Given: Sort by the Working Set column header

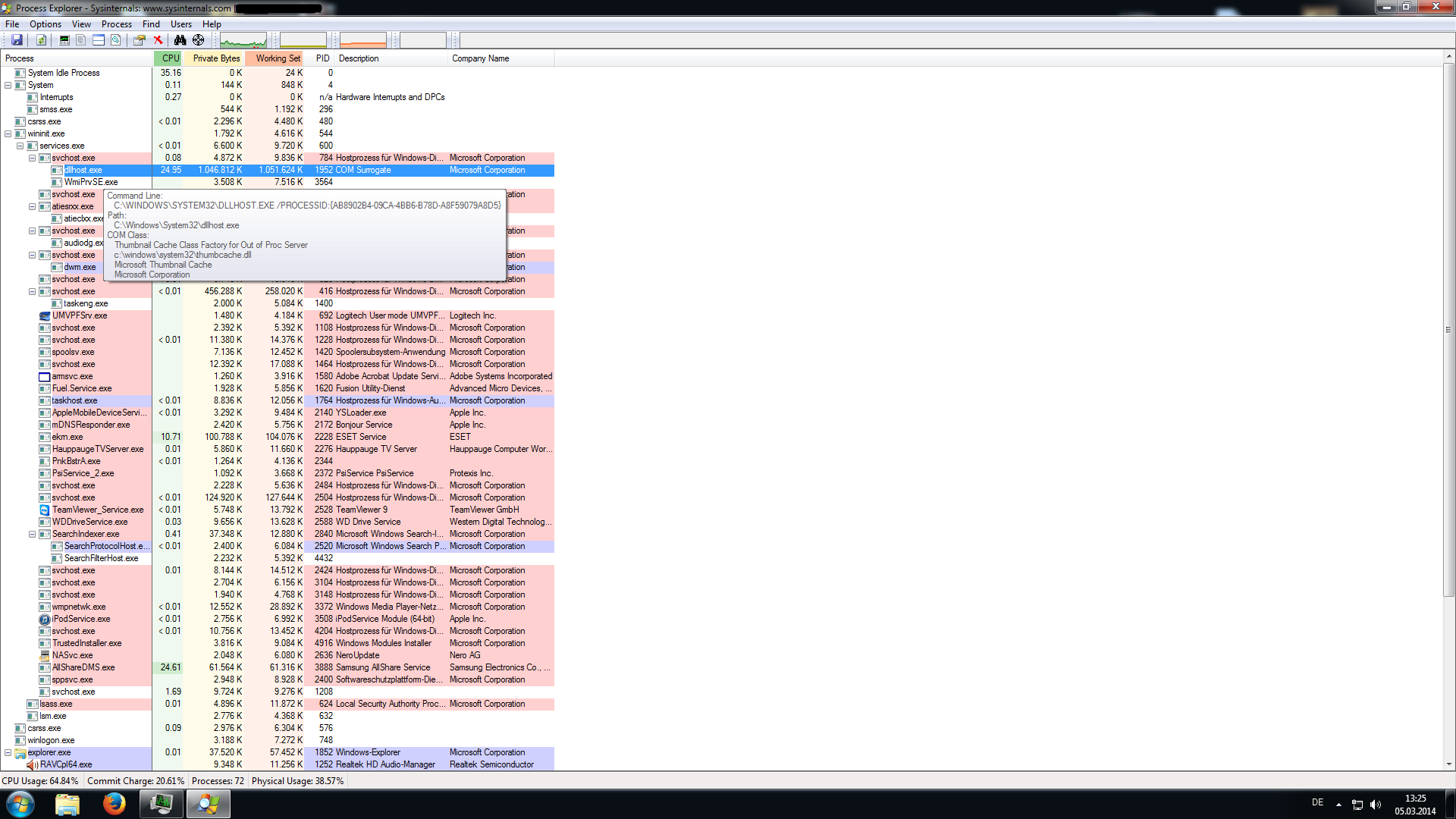Looking at the screenshot, I should pyautogui.click(x=275, y=58).
